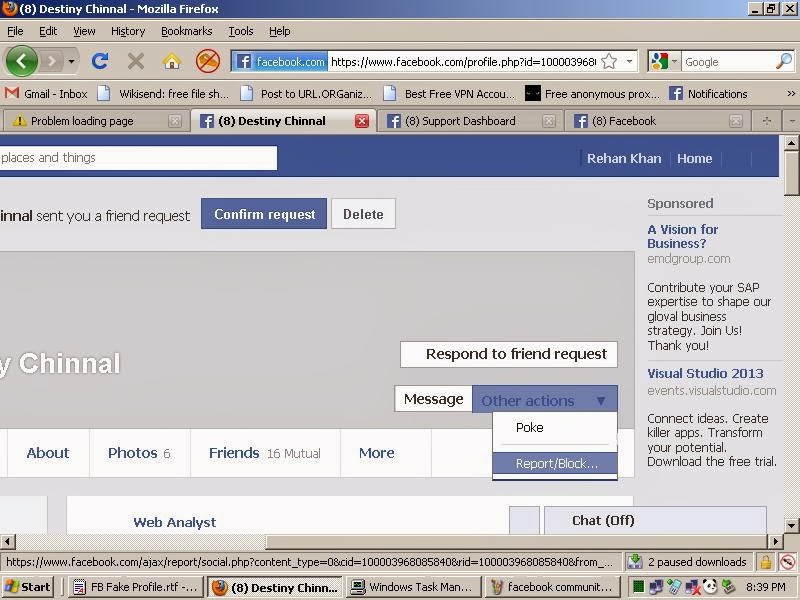Open the A Vision for Business ad link
The height and width of the screenshot is (600, 800).
tap(682, 236)
